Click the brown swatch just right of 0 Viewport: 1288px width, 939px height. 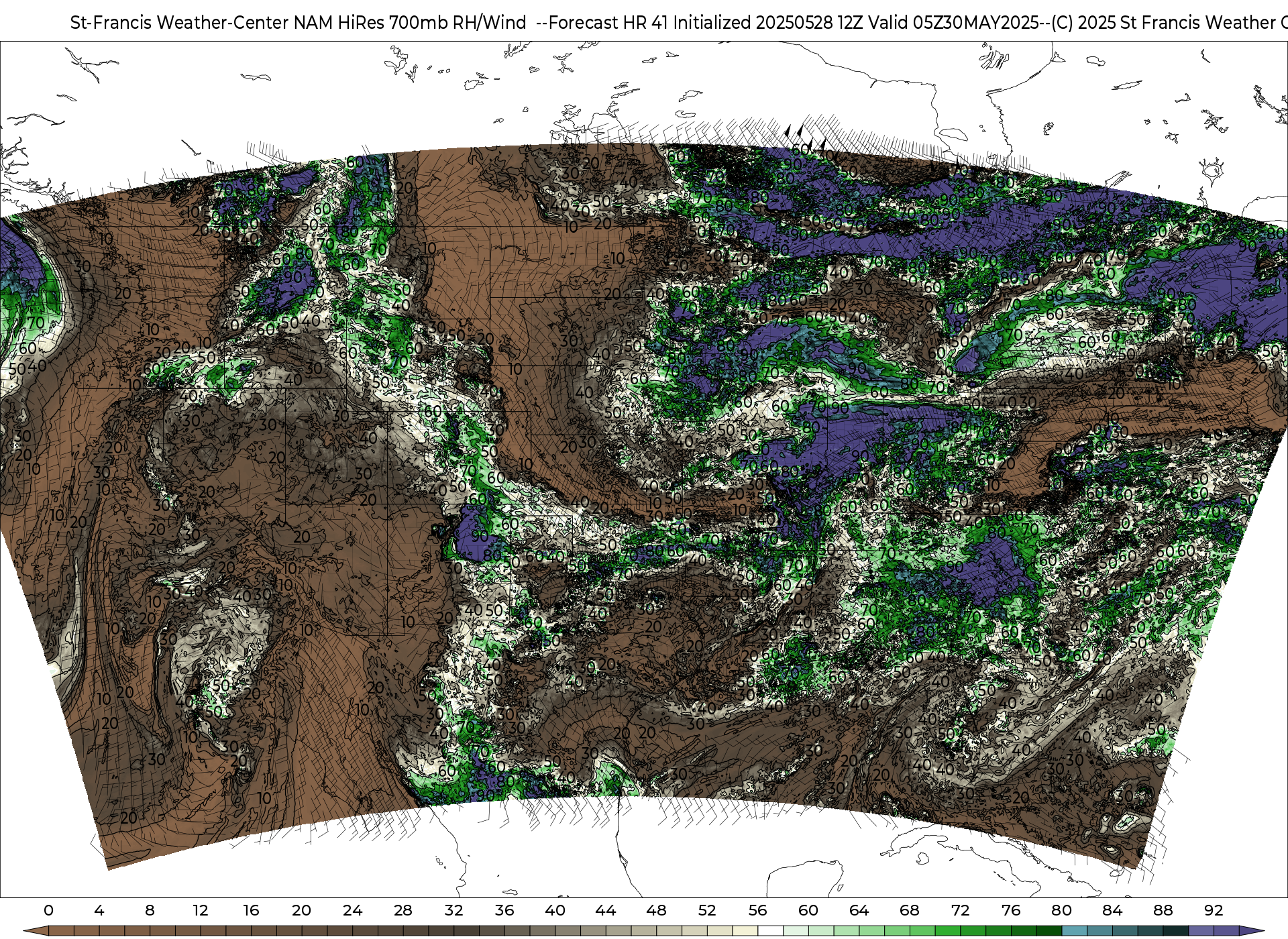[x=61, y=931]
